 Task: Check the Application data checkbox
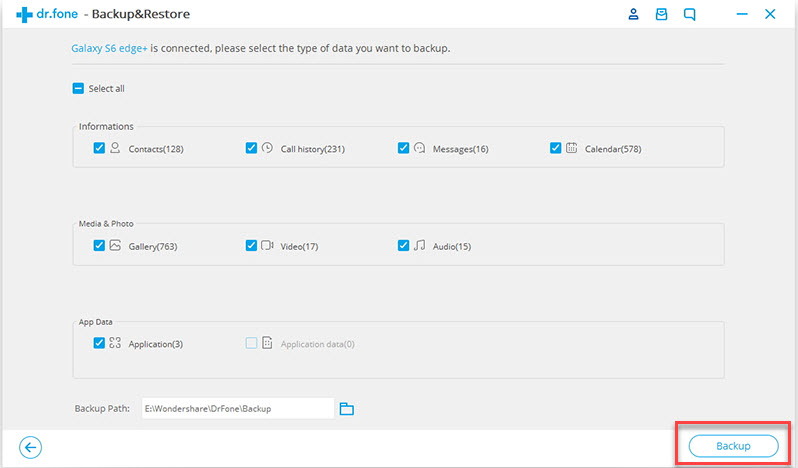pyautogui.click(x=251, y=343)
